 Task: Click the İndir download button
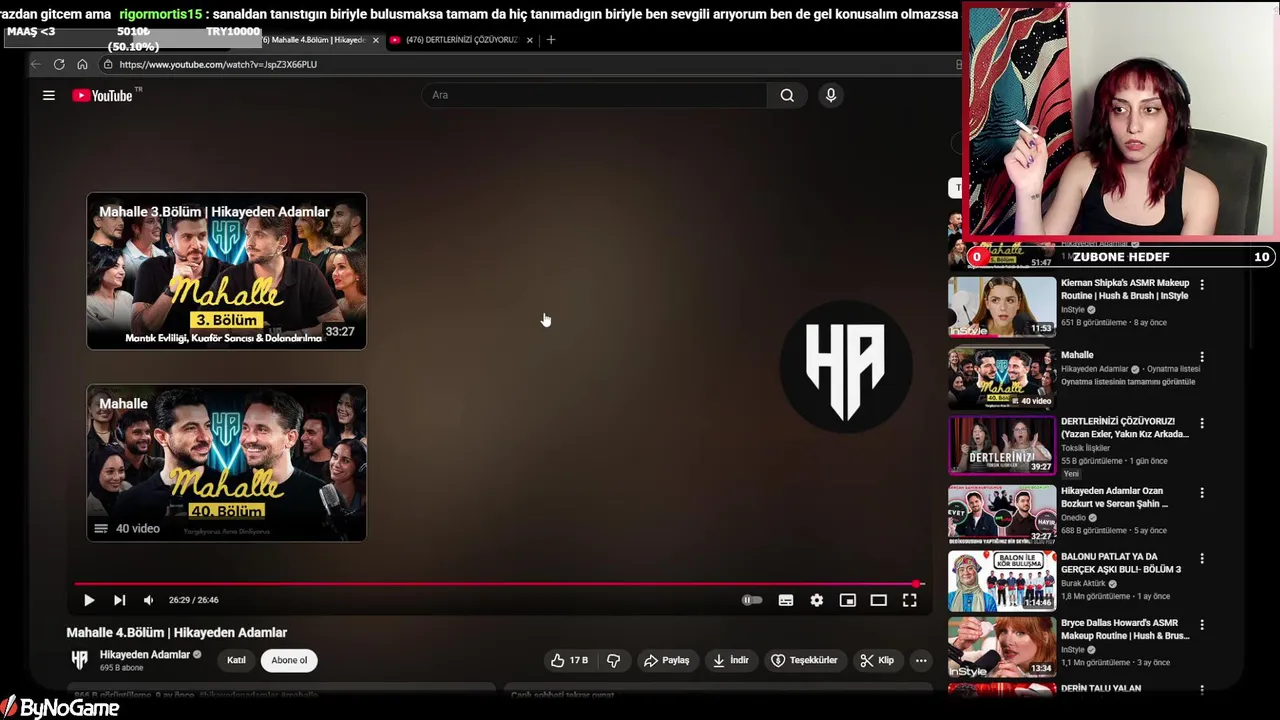pyautogui.click(x=730, y=660)
